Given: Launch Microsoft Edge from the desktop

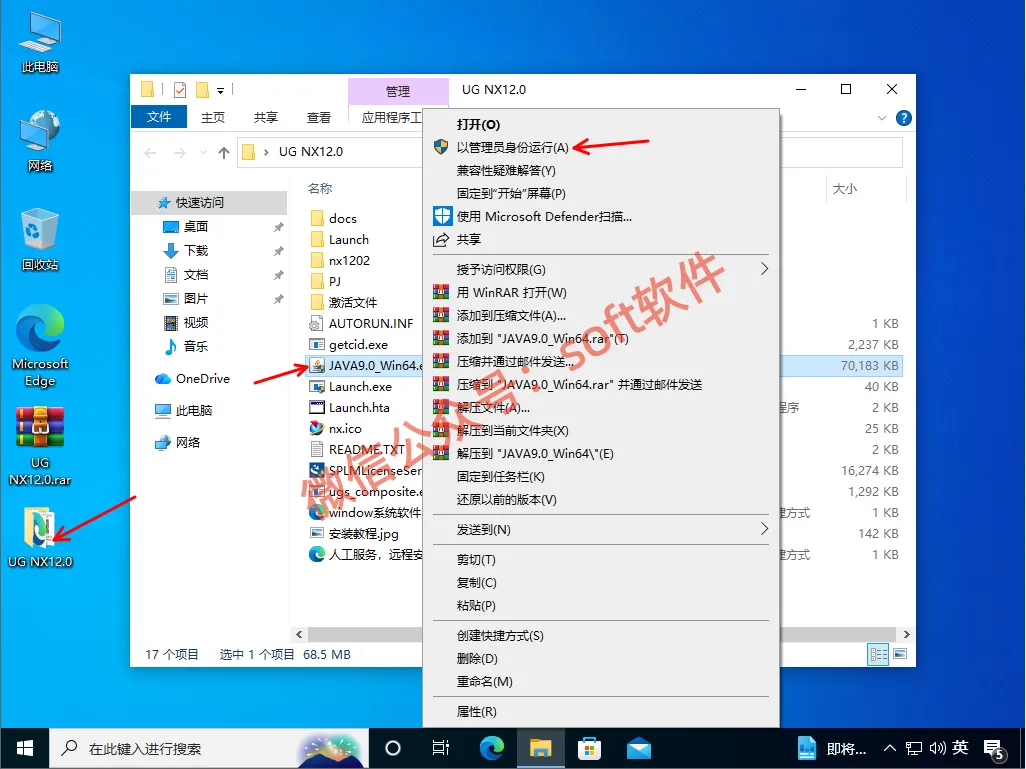Looking at the screenshot, I should 40,346.
